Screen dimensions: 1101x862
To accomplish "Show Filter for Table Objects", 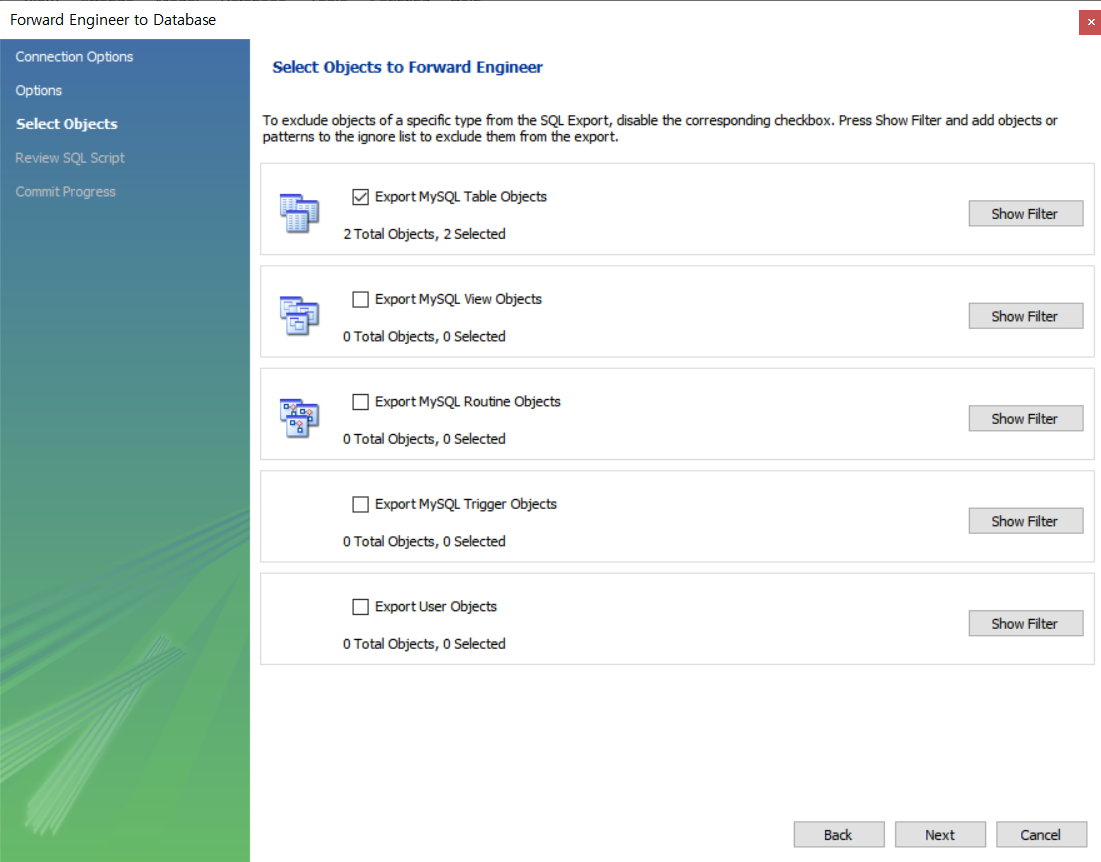I will coord(1025,213).
